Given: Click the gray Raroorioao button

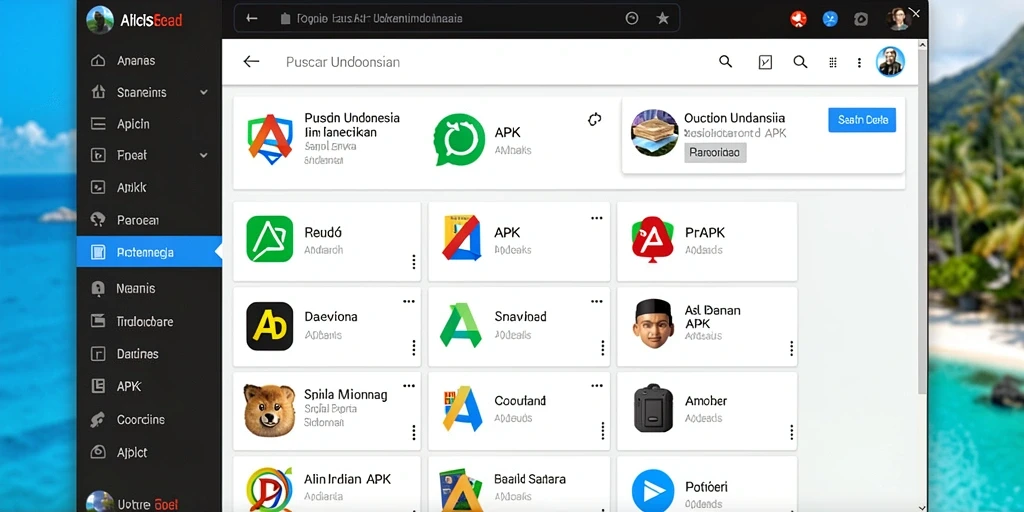Looking at the screenshot, I should click(715, 153).
